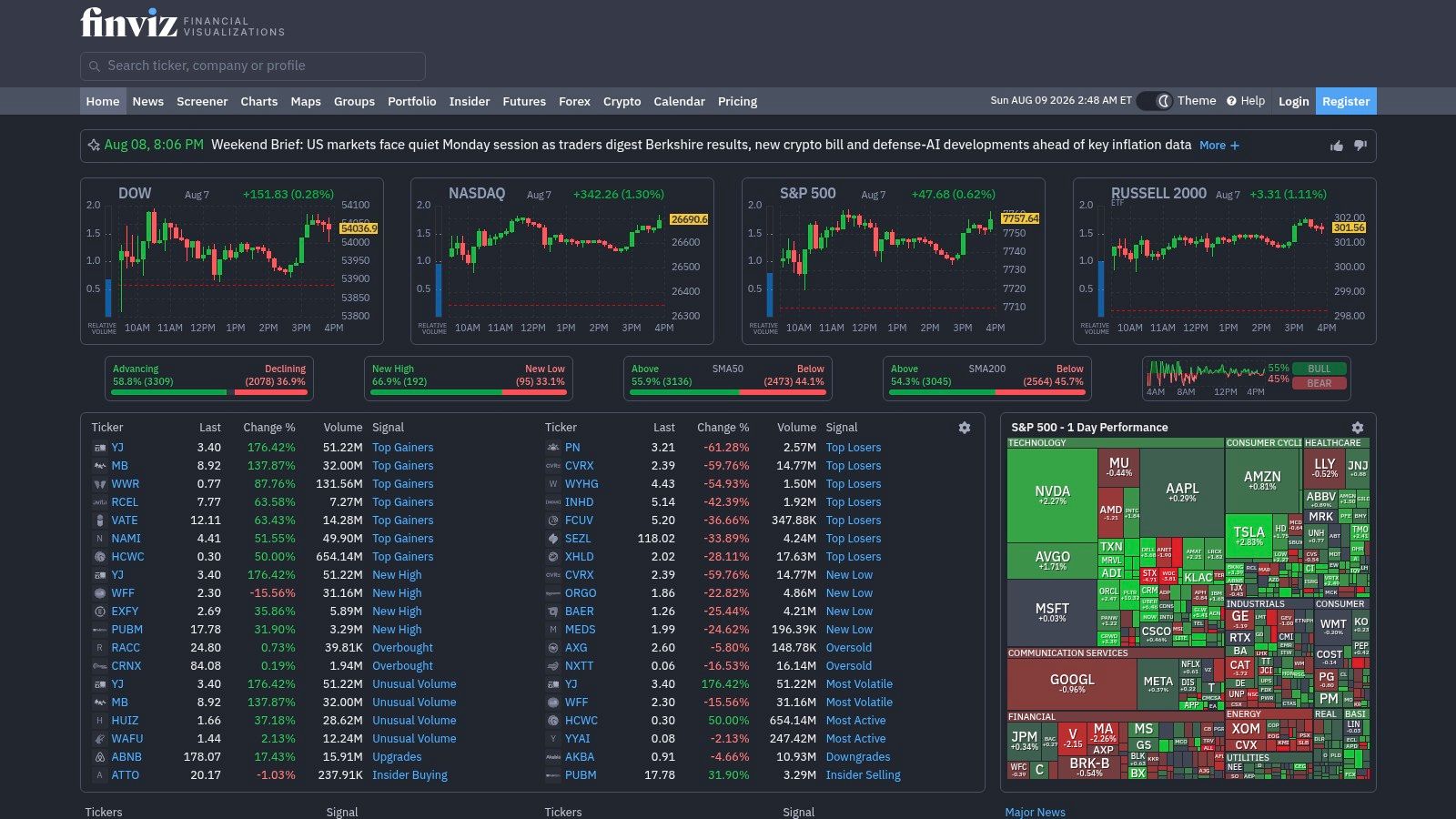Click the icon beside CRNX ticker
The height and width of the screenshot is (819, 1456).
click(100, 666)
